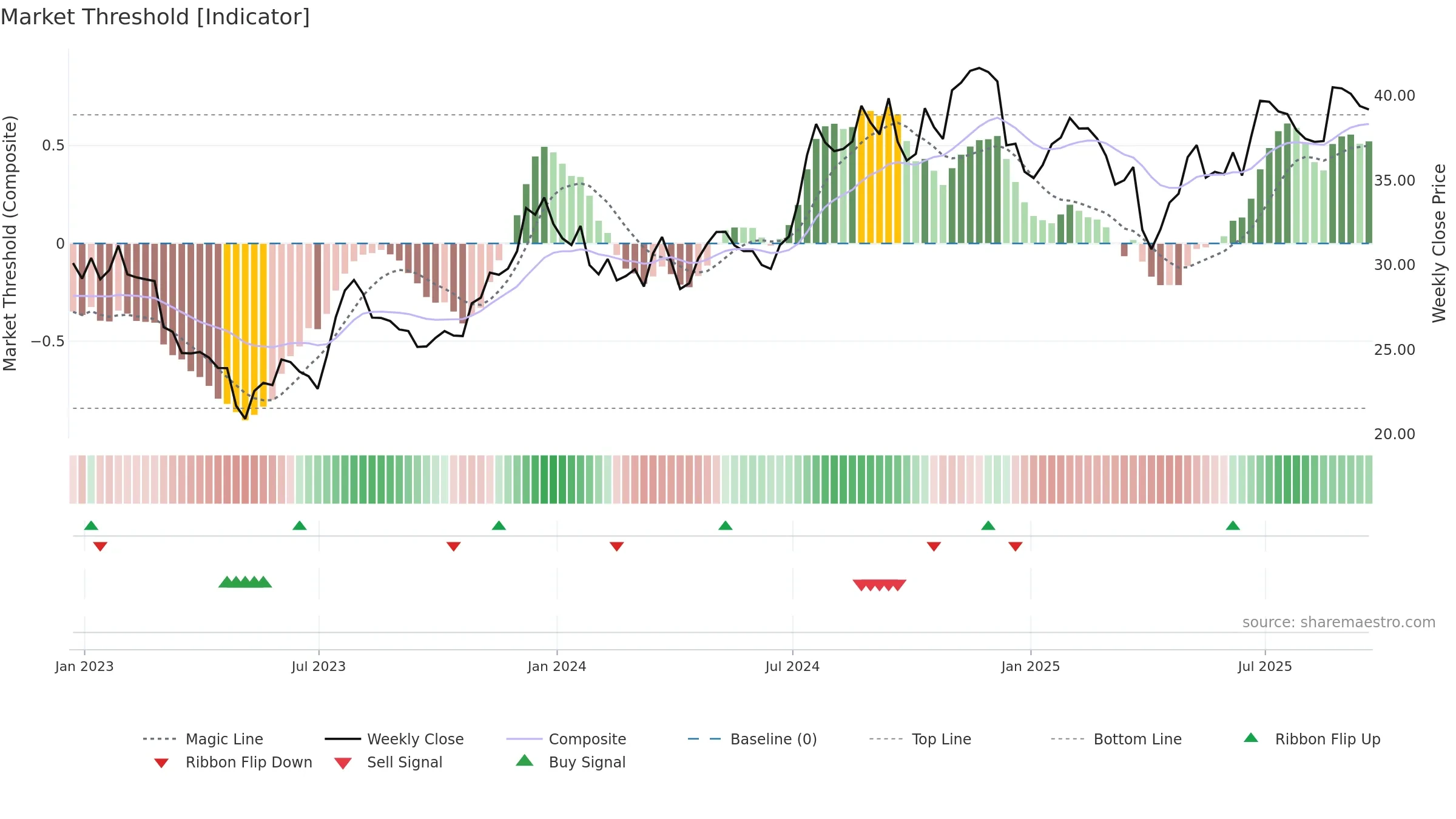Click the 'Jul 2025' x-axis label
The width and height of the screenshot is (1456, 819).
[1265, 666]
